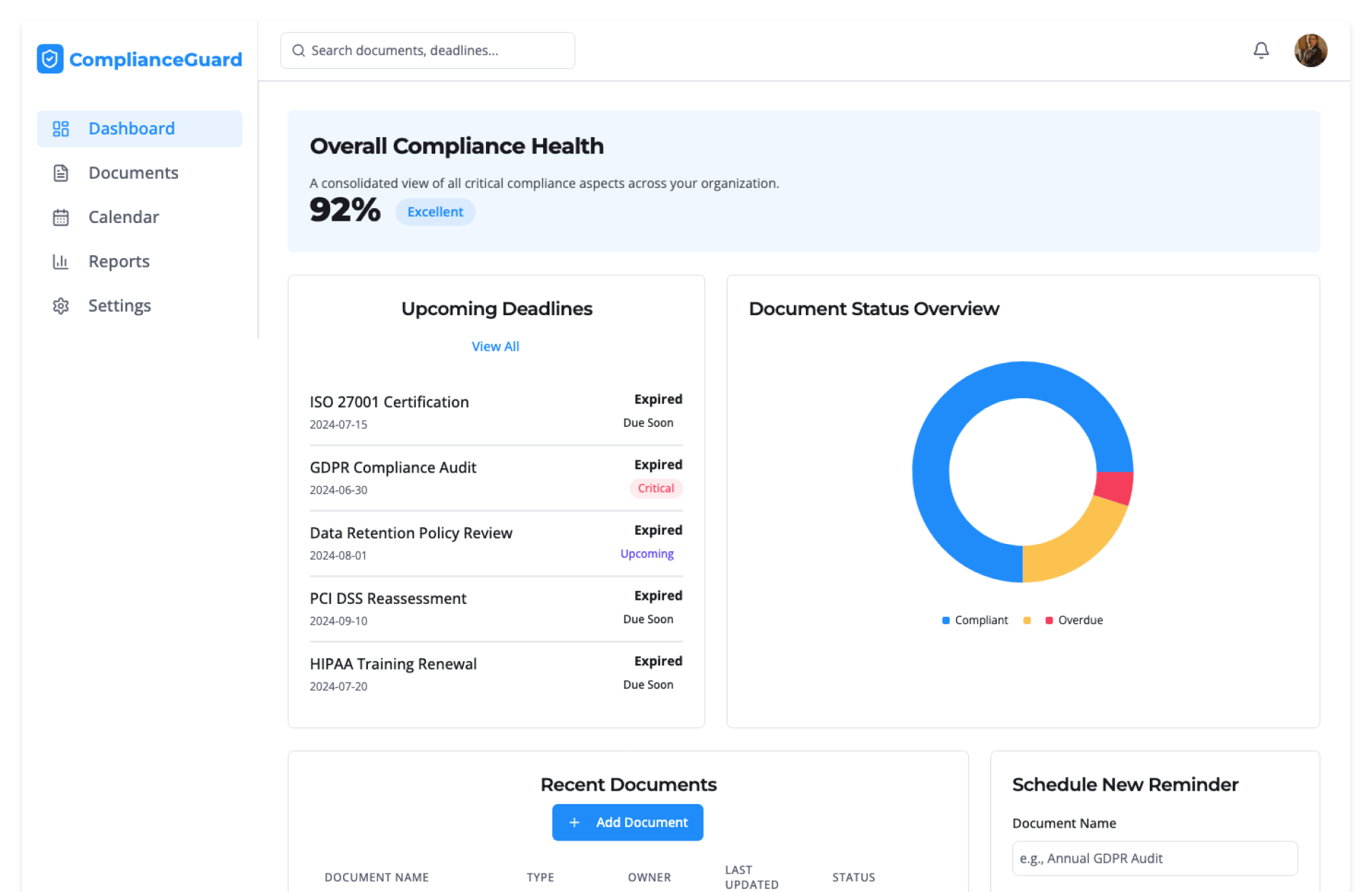The height and width of the screenshot is (892, 1372).
Task: Focus the Search documents input field
Action: pyautogui.click(x=436, y=51)
